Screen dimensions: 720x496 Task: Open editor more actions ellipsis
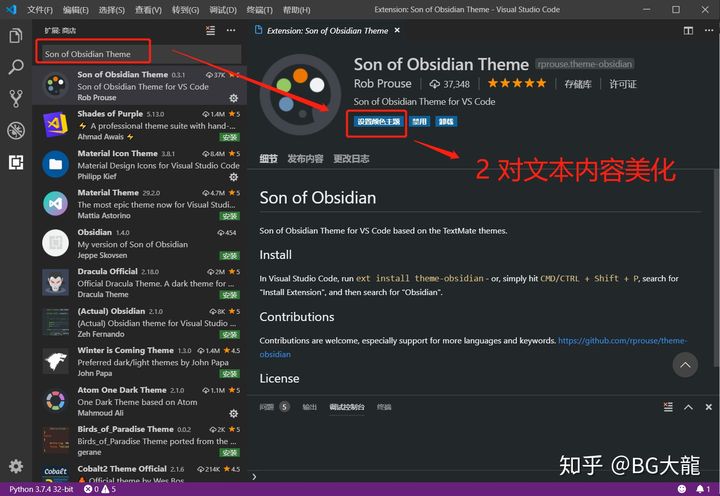709,30
